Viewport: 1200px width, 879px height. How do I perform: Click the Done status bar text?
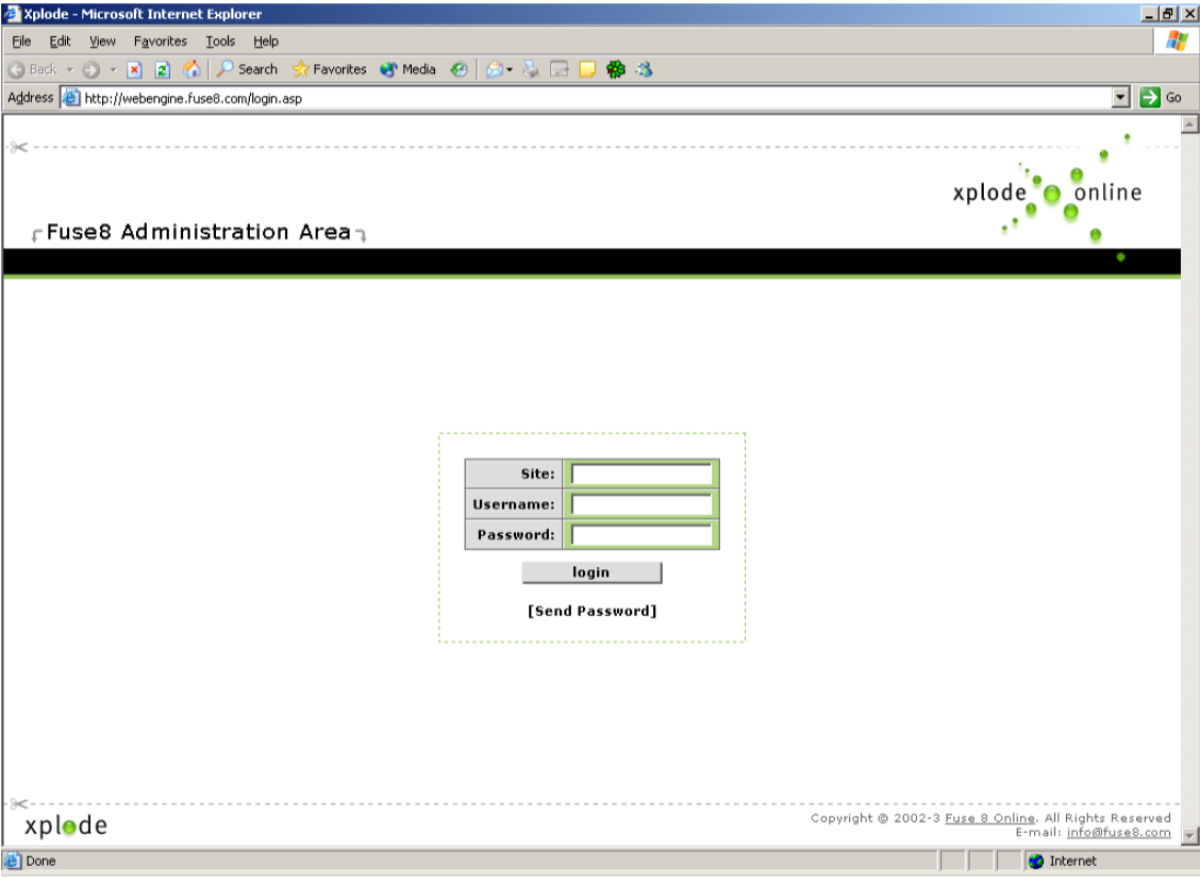[x=41, y=861]
